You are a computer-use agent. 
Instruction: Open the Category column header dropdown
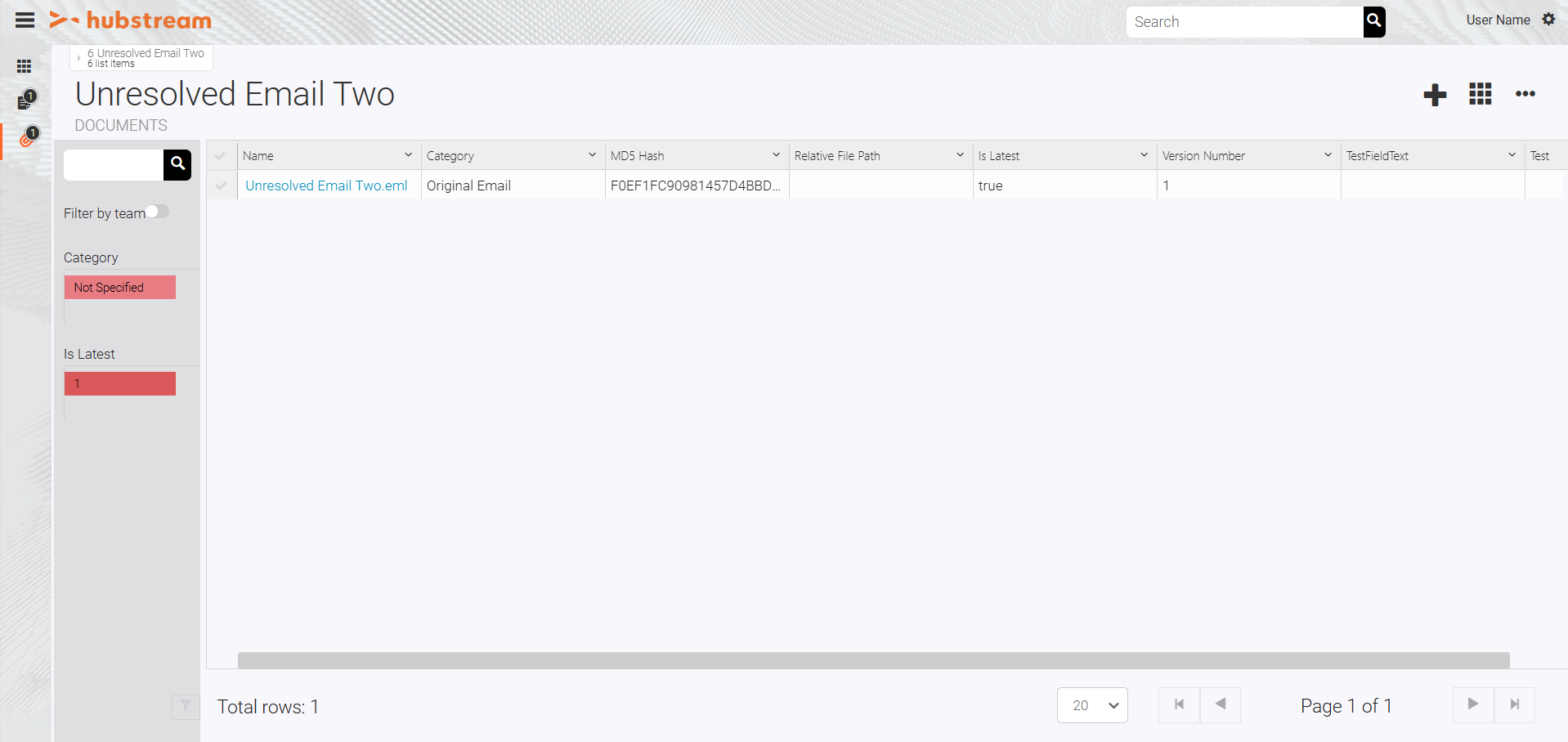coord(592,155)
